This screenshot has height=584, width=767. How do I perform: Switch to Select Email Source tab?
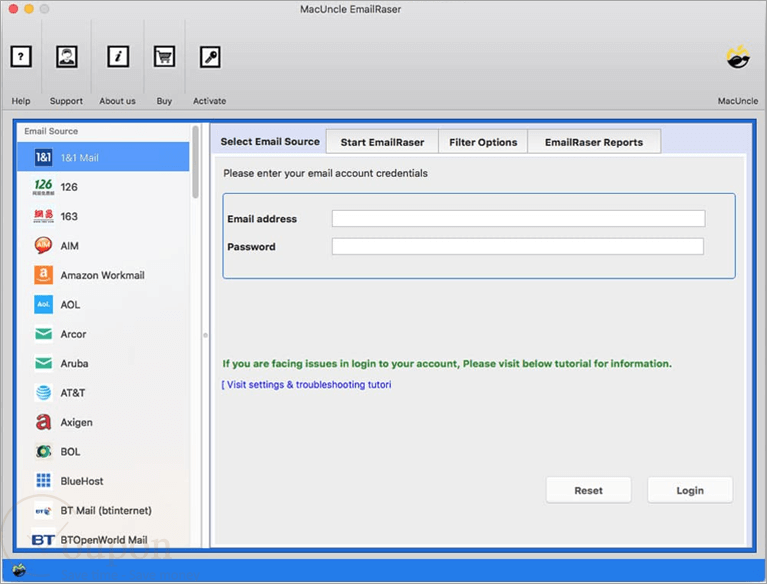[270, 141]
